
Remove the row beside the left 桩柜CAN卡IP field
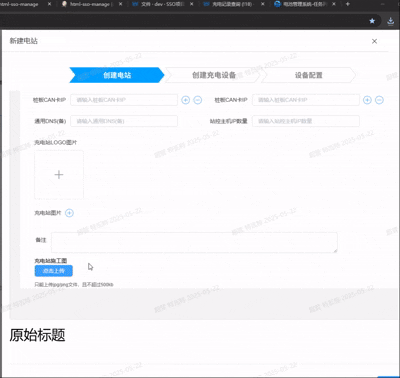(198, 100)
